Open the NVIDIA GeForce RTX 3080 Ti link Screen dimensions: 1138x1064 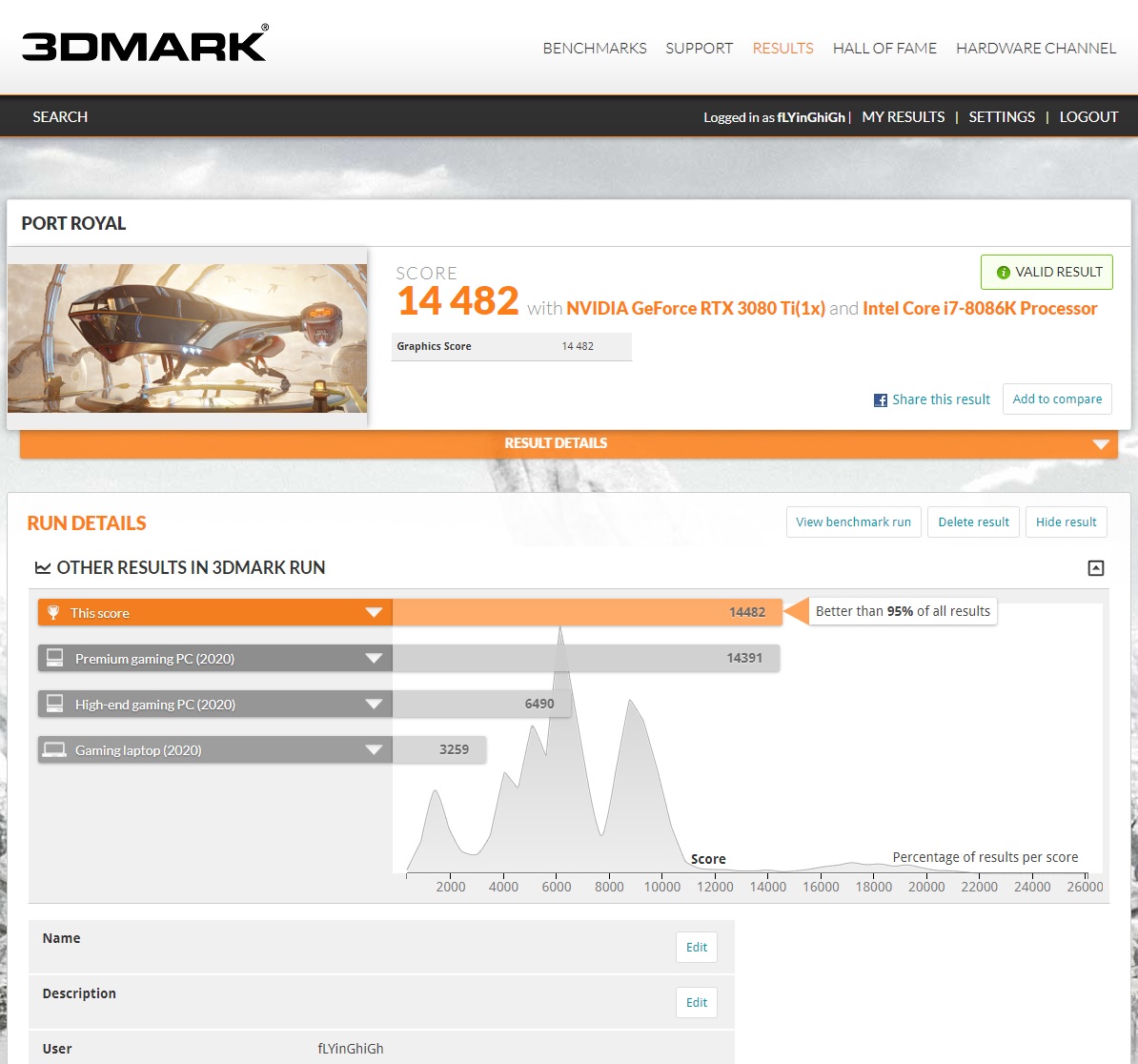pos(695,309)
